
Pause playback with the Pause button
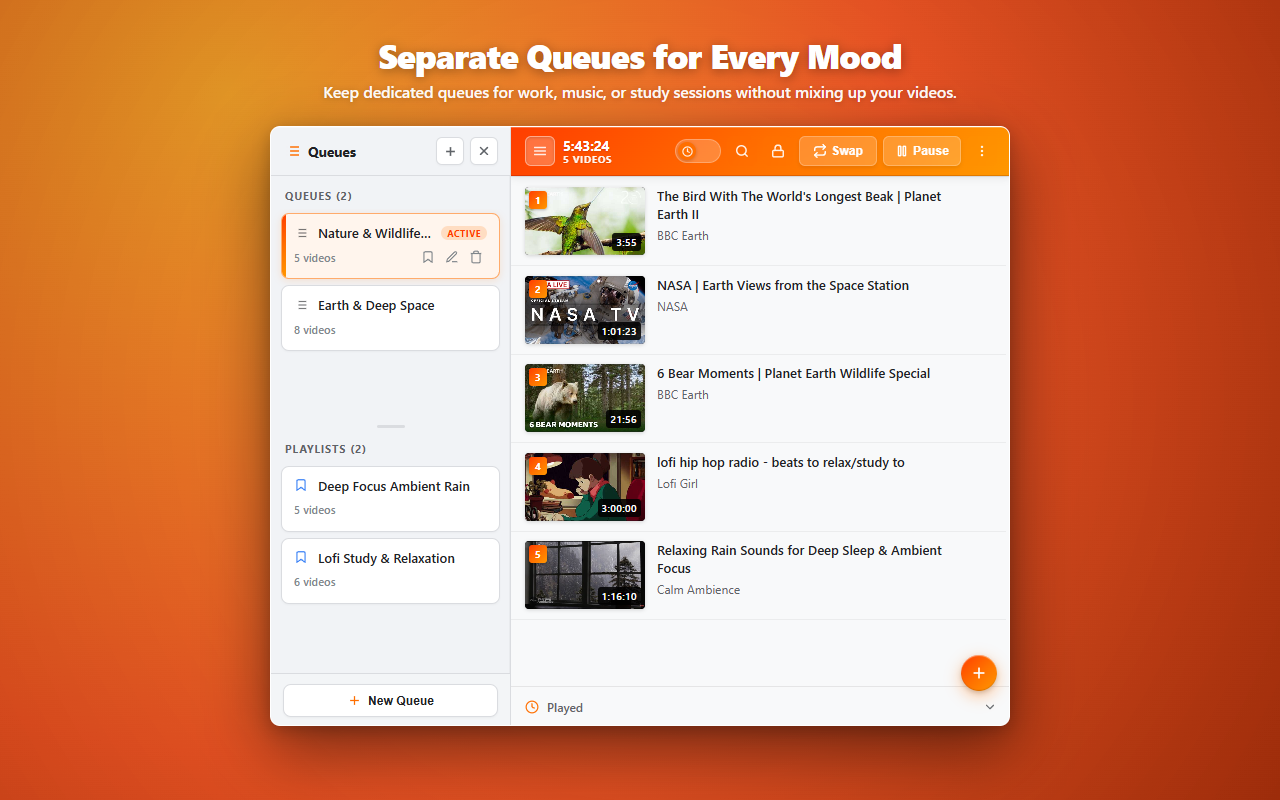922,151
